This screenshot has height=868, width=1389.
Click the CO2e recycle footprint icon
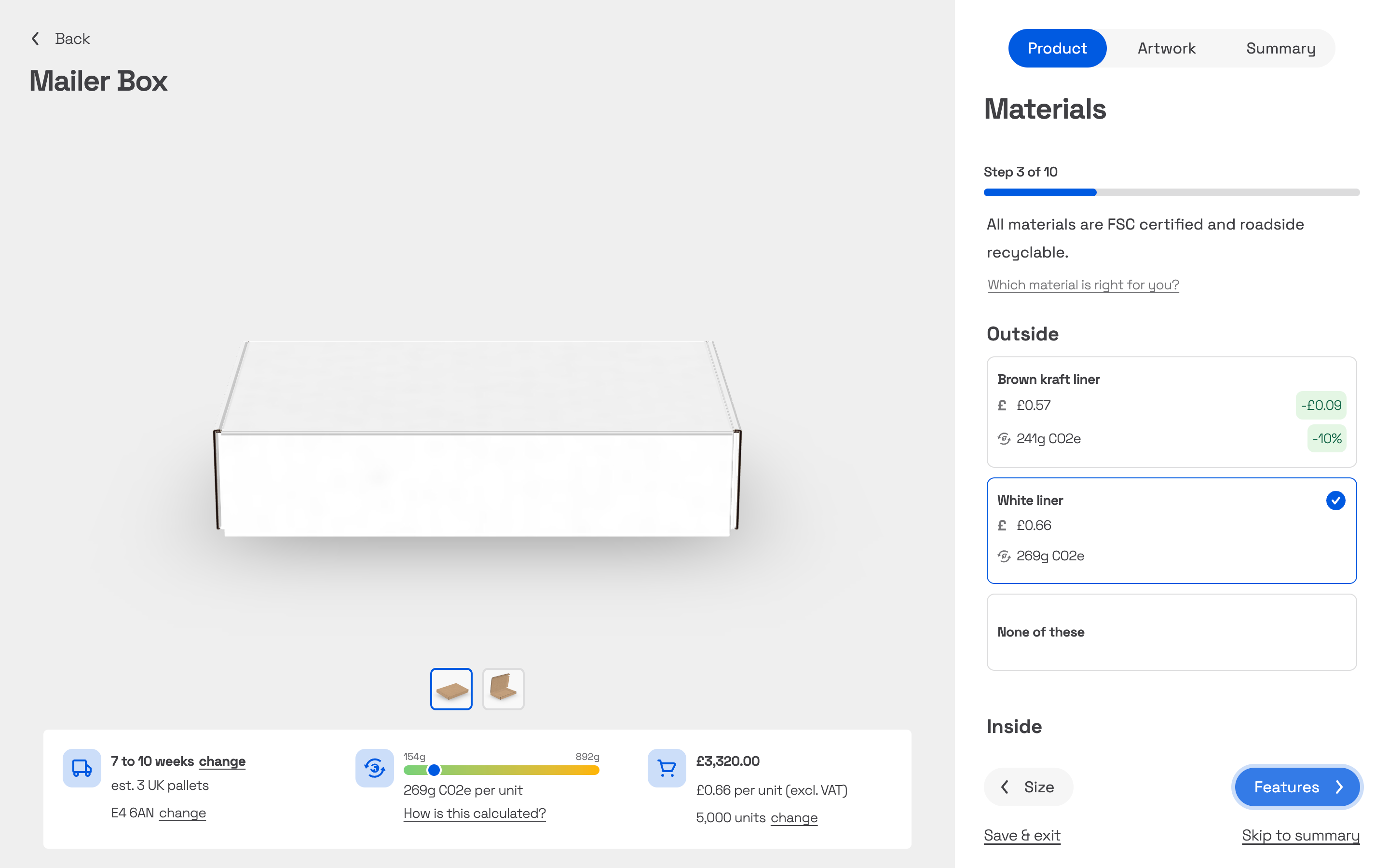374,768
